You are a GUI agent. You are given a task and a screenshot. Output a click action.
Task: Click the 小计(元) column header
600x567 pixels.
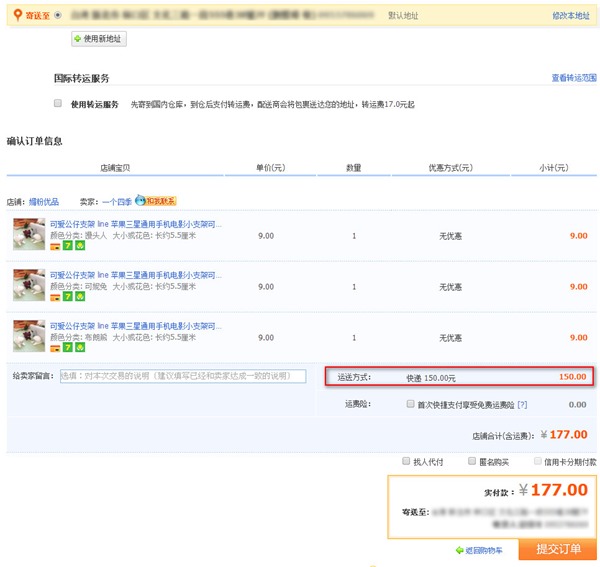[x=554, y=168]
